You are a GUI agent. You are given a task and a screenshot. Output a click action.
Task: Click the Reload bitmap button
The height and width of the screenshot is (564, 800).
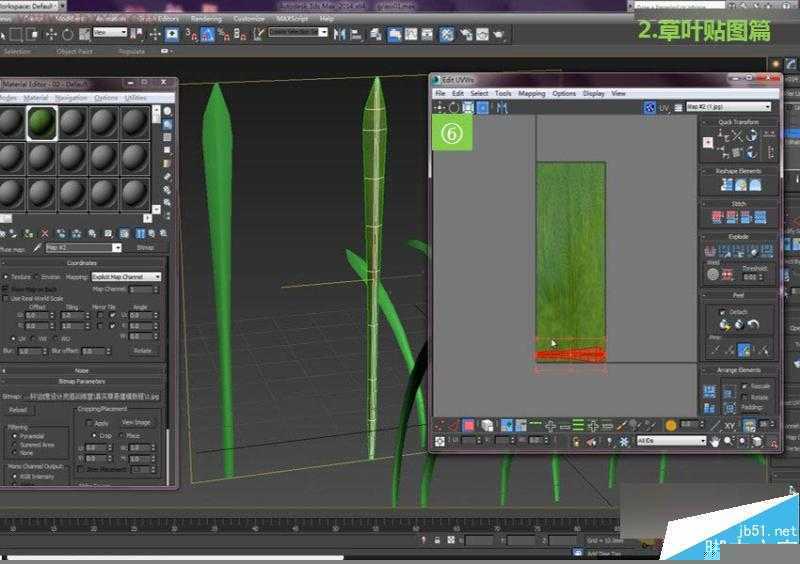pyautogui.click(x=18, y=410)
